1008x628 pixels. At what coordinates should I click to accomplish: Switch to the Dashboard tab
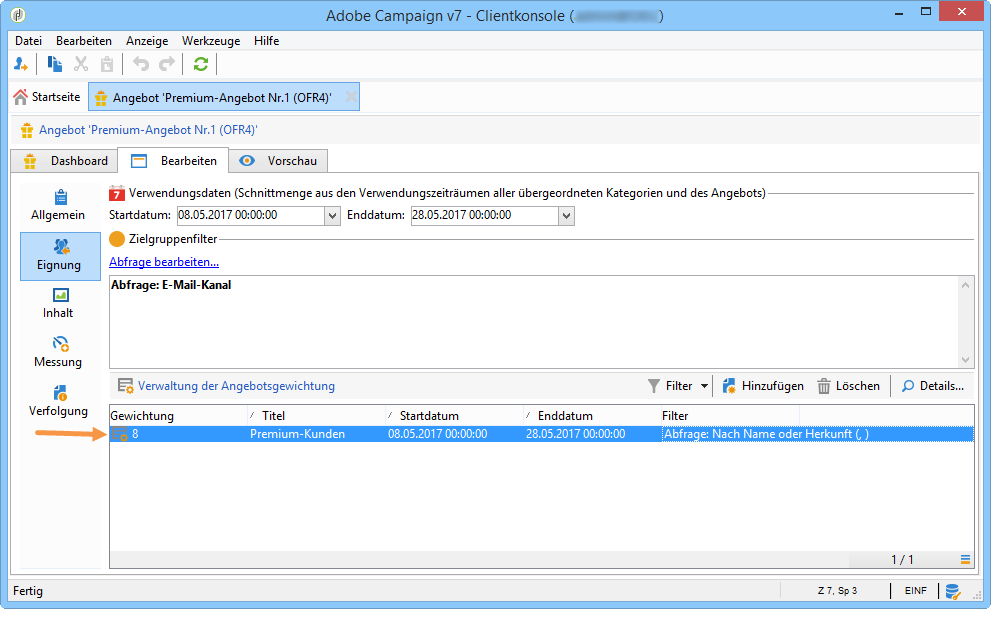coord(65,161)
